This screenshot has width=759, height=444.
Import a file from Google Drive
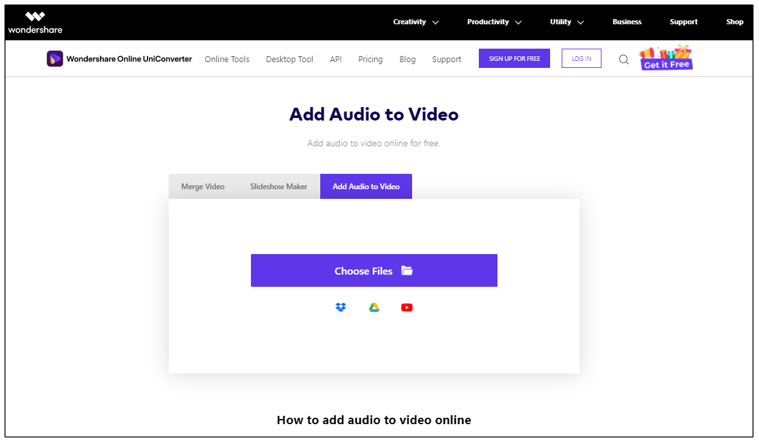[x=374, y=307]
